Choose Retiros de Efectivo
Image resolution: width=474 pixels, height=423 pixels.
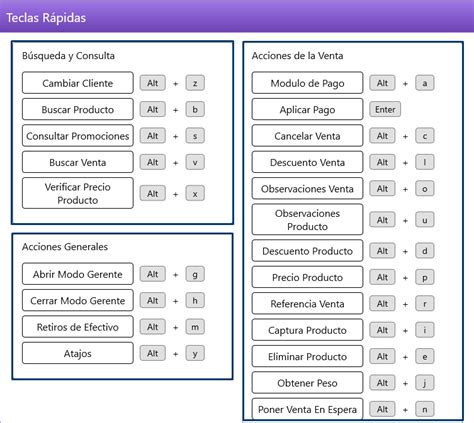coord(78,327)
